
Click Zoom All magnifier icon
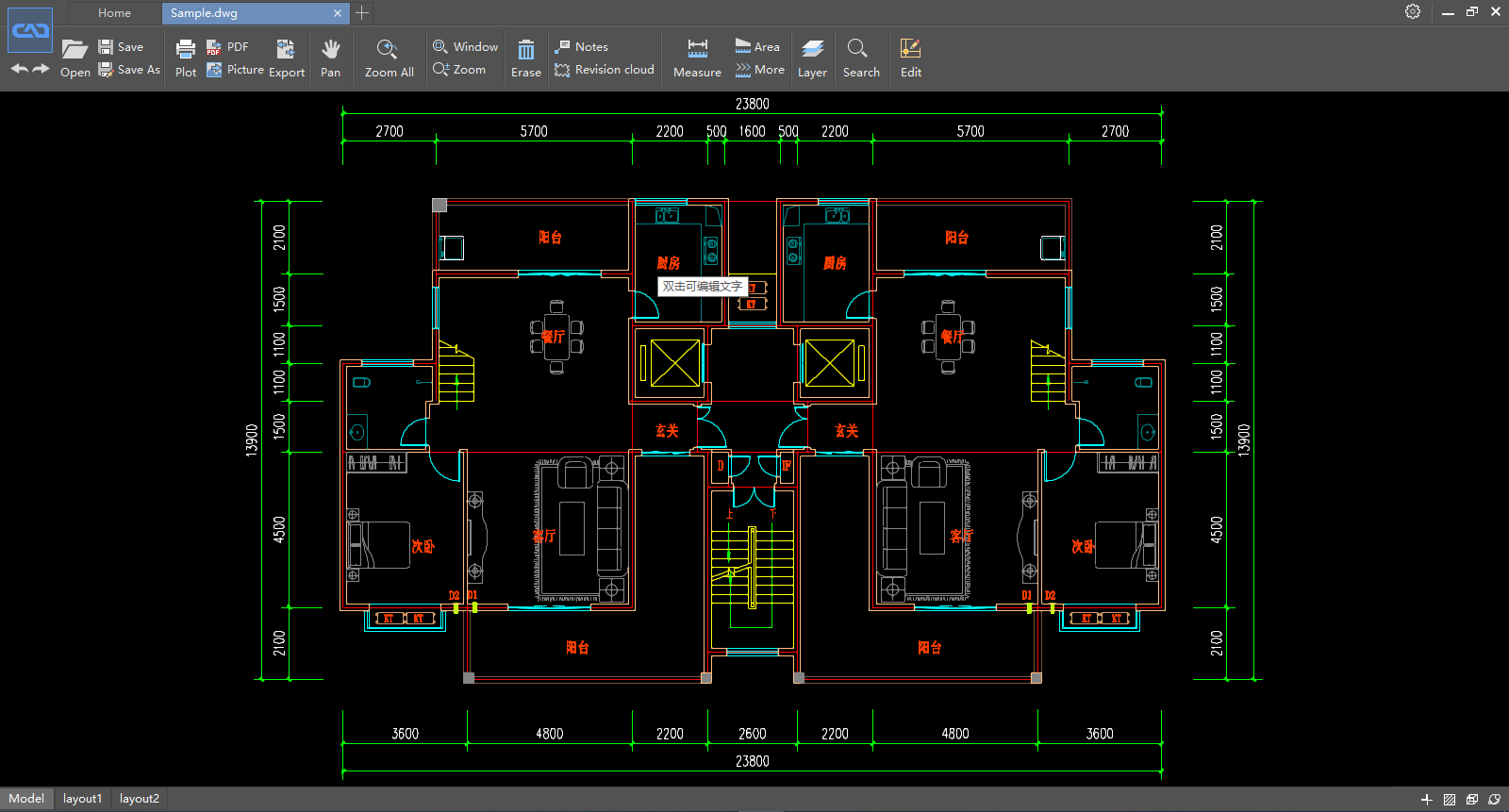pyautogui.click(x=388, y=50)
